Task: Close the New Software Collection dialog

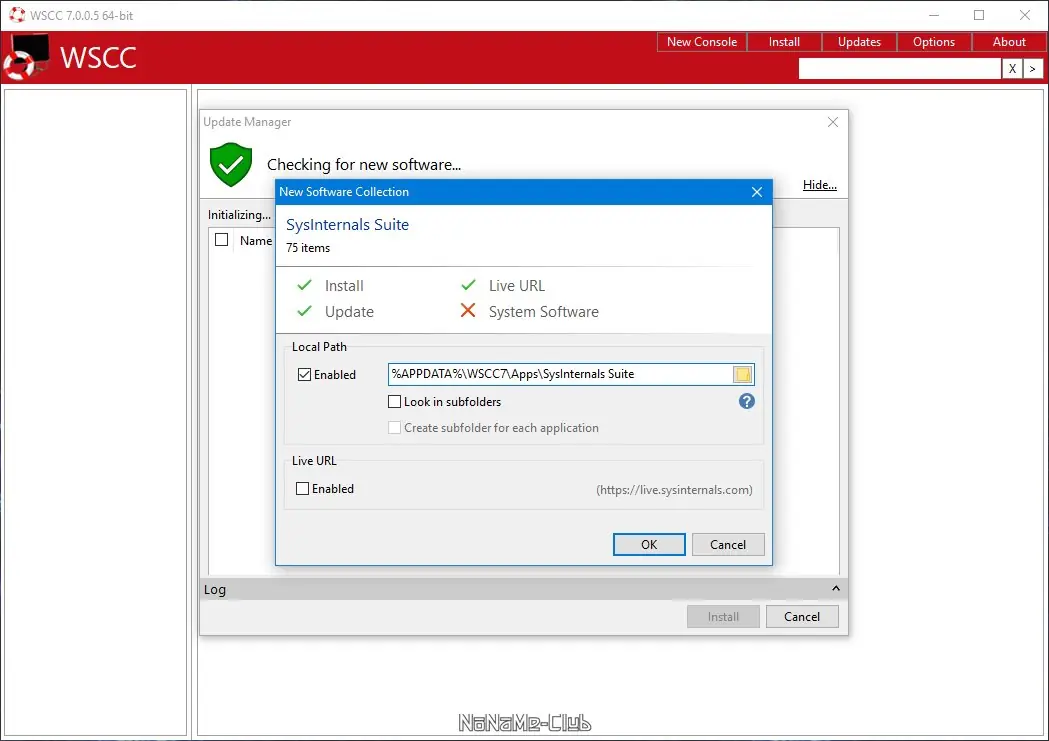Action: pos(757,192)
